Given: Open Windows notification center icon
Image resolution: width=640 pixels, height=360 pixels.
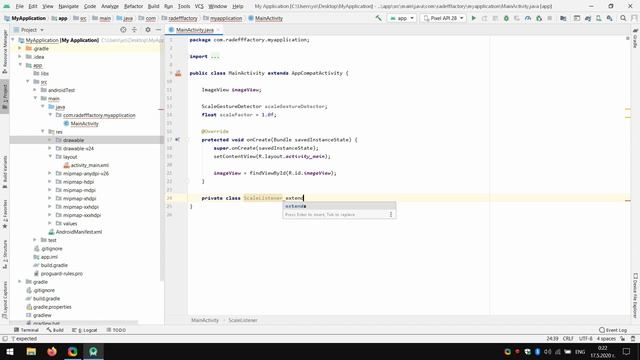Looking at the screenshot, I should 627,351.
